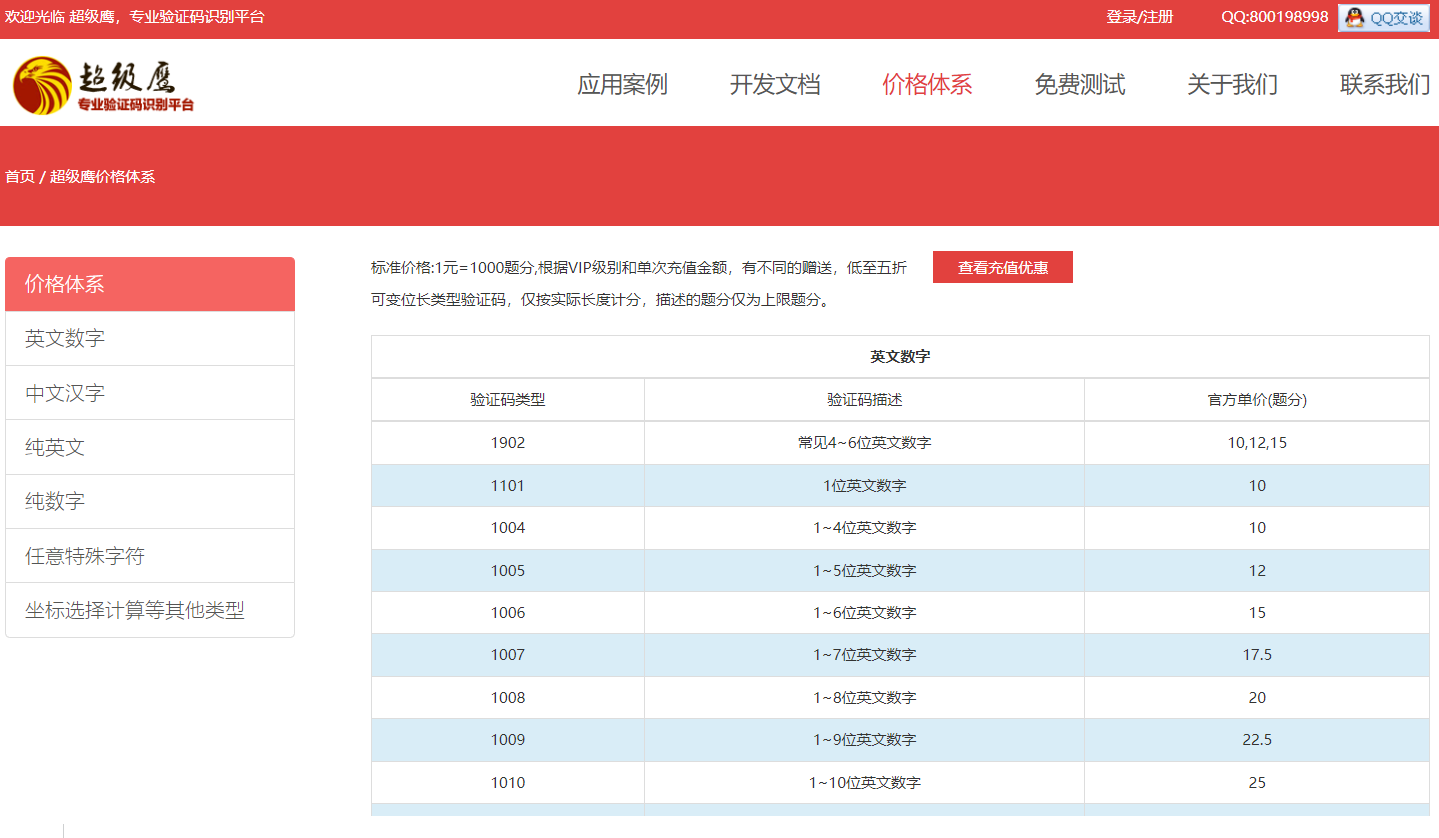Image resolution: width=1439 pixels, height=838 pixels.
Task: Open 免费测试 in top navigation
Action: click(1080, 85)
